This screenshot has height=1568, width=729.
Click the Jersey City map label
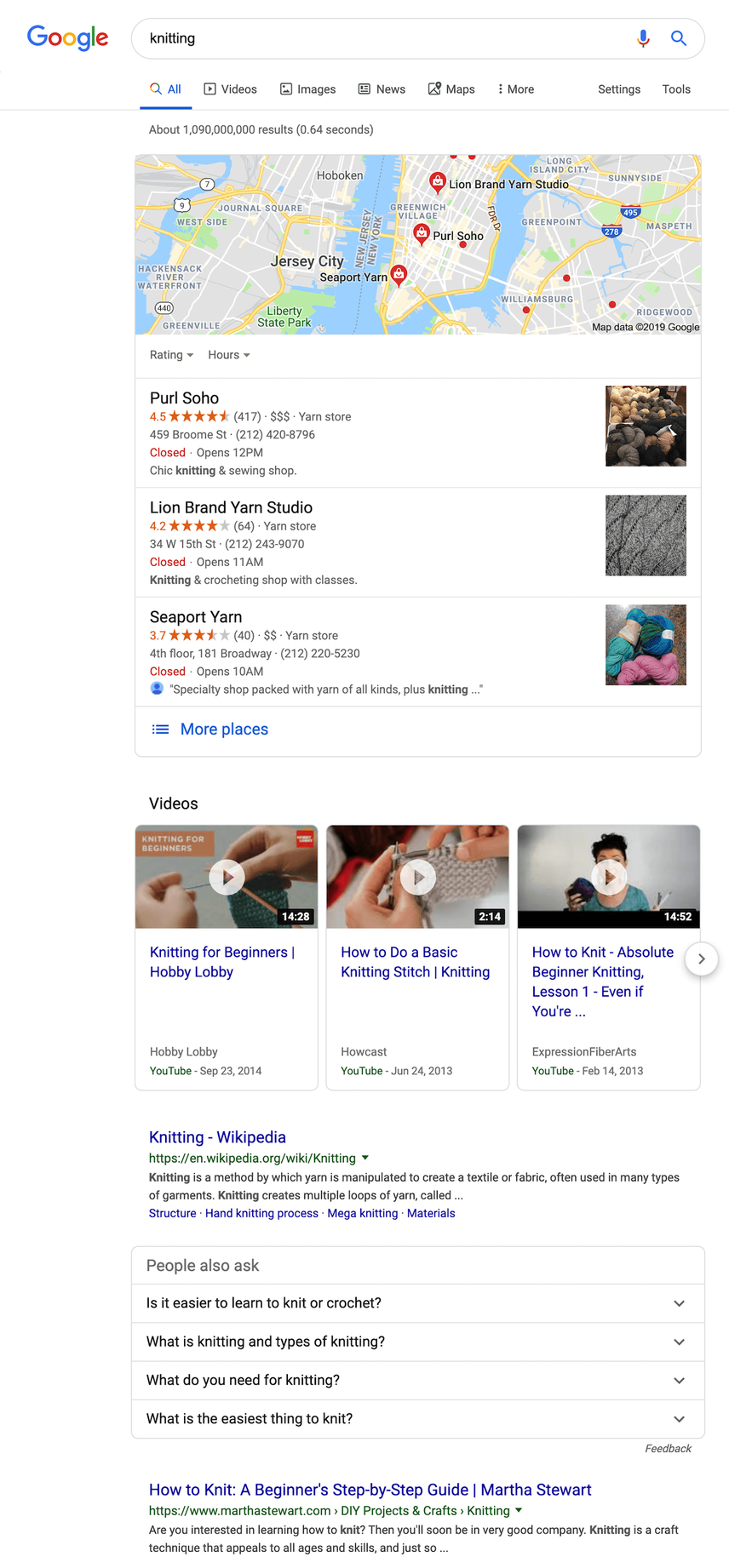click(307, 261)
